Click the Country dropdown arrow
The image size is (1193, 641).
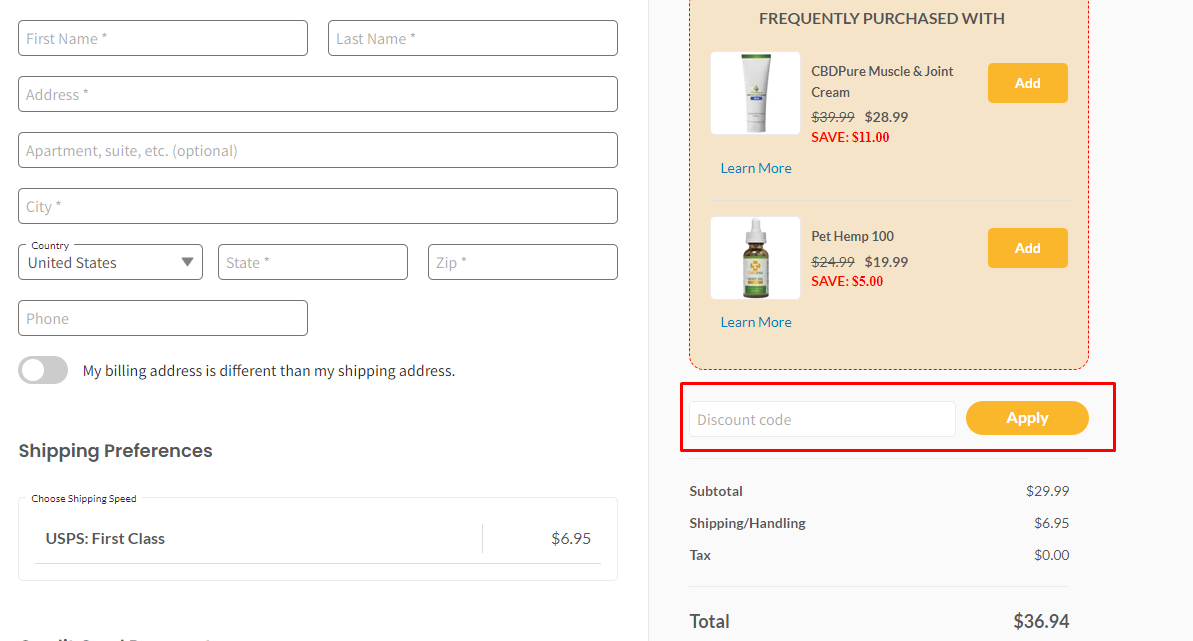coord(187,262)
